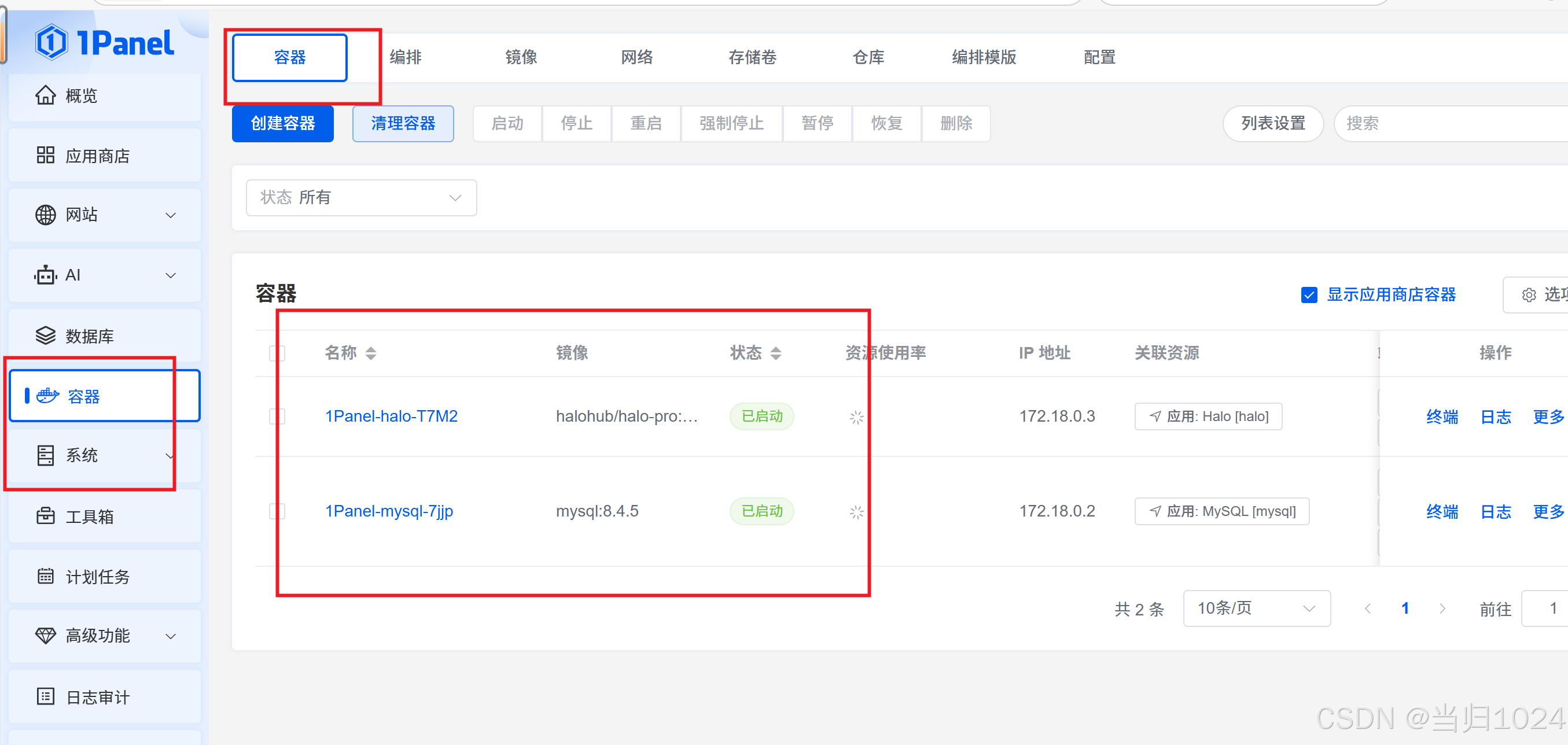The width and height of the screenshot is (1568, 745).
Task: Click the AI robot icon
Action: (x=46, y=275)
